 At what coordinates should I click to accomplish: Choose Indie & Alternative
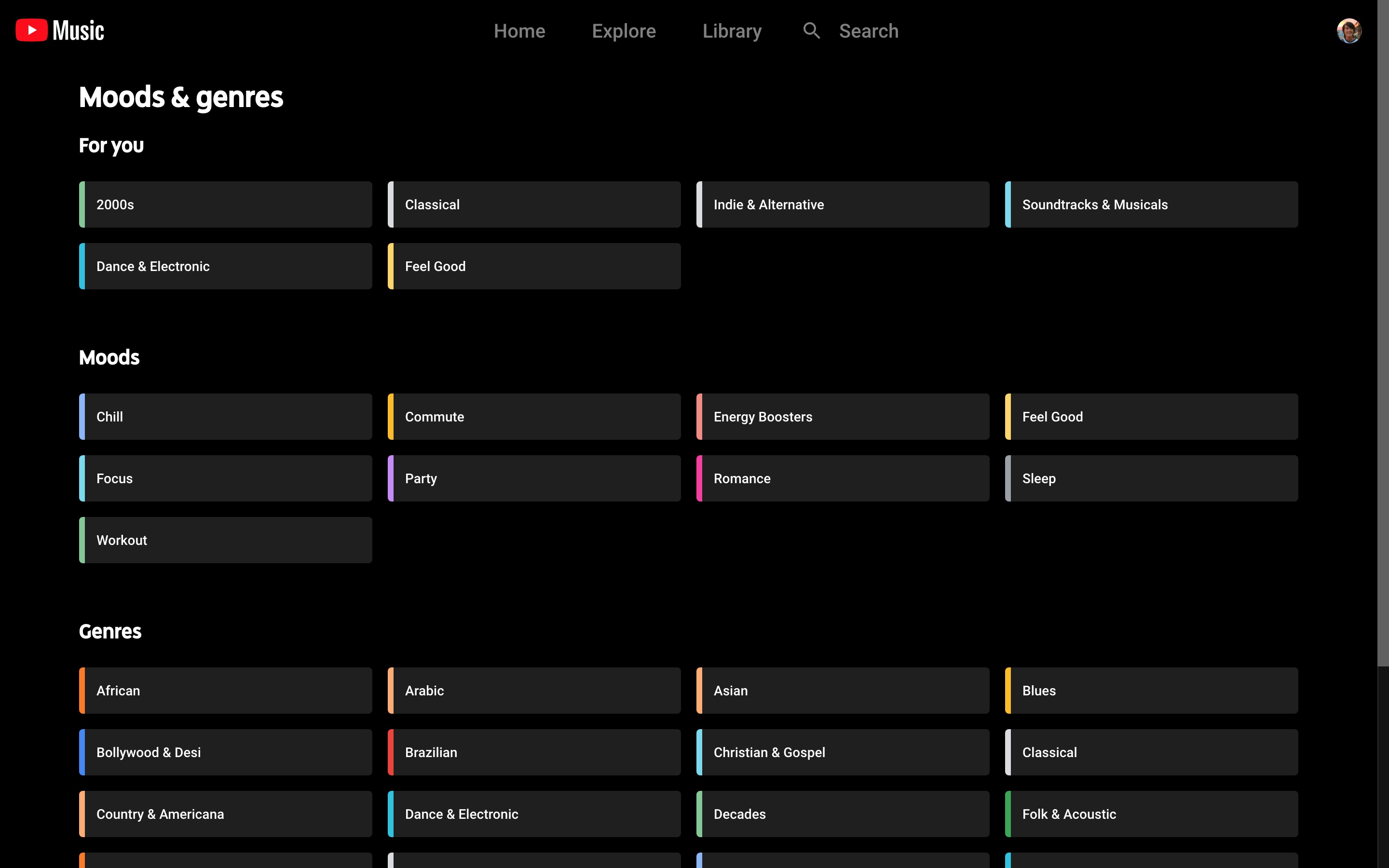(x=842, y=204)
